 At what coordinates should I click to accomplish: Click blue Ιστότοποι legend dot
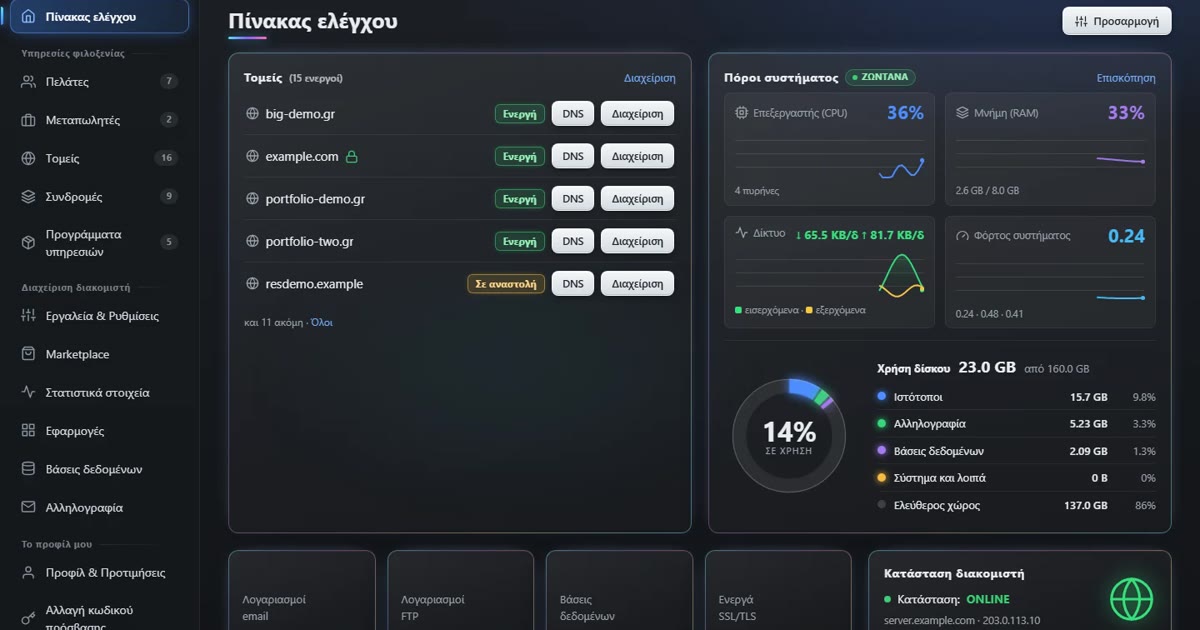[x=881, y=397]
